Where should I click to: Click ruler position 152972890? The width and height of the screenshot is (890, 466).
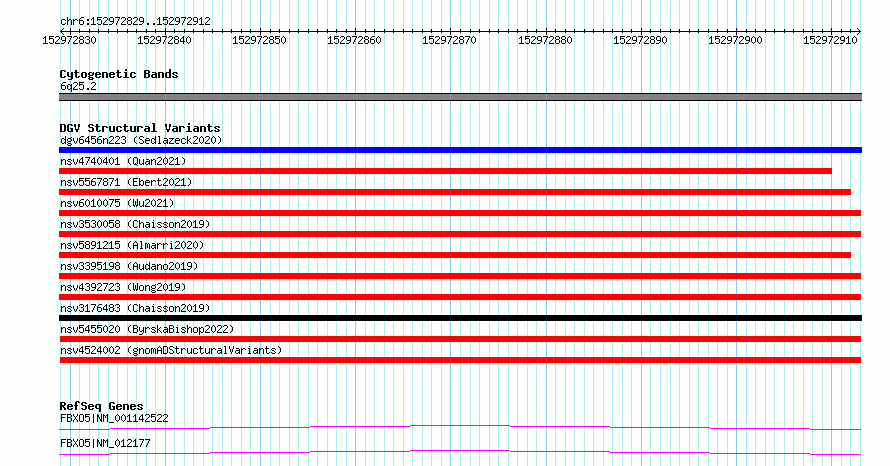[640, 40]
